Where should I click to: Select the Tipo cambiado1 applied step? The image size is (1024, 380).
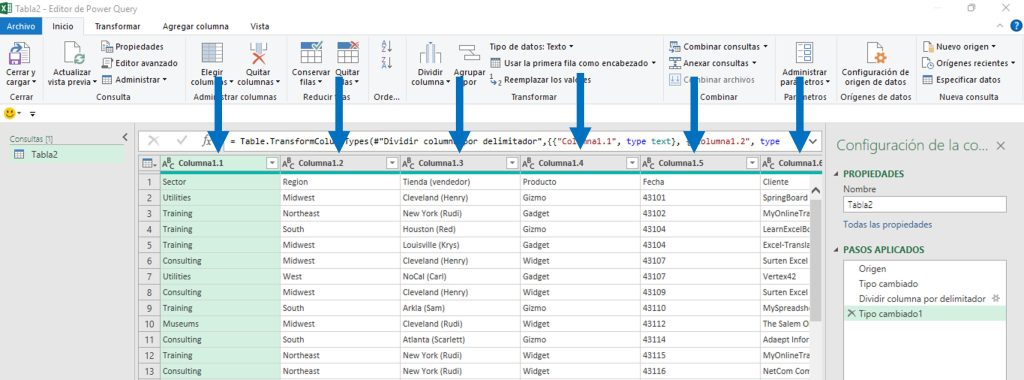pyautogui.click(x=924, y=314)
